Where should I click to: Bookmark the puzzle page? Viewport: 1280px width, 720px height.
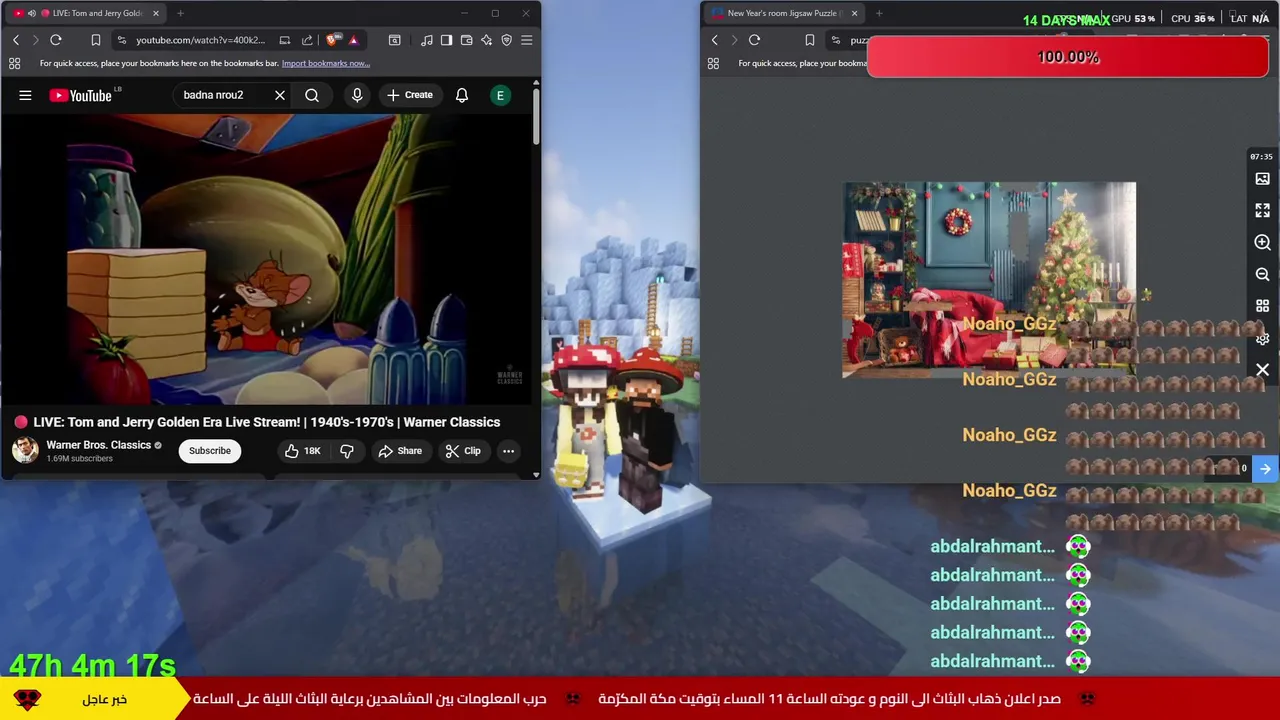click(809, 40)
